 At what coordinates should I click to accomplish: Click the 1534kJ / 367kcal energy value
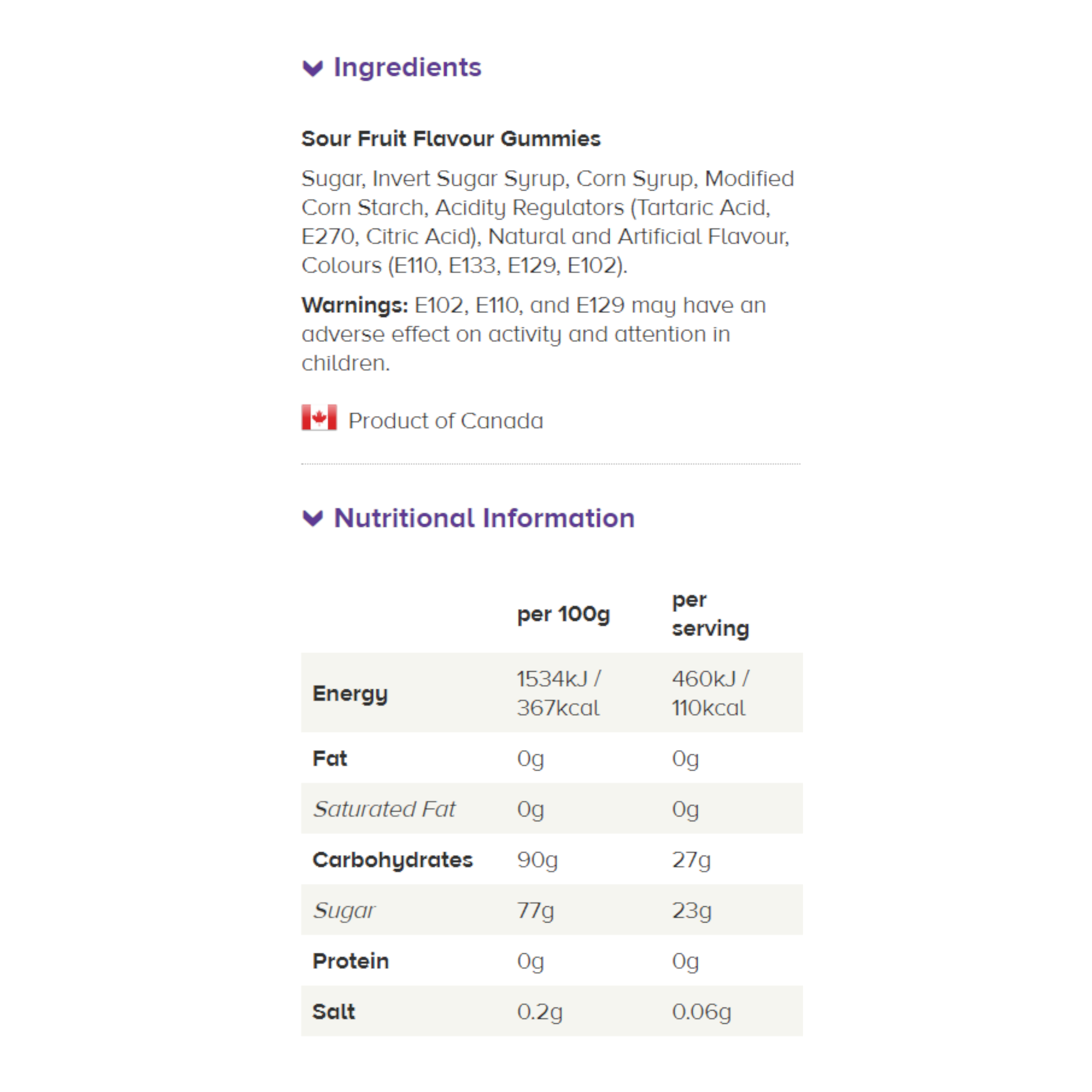[558, 693]
